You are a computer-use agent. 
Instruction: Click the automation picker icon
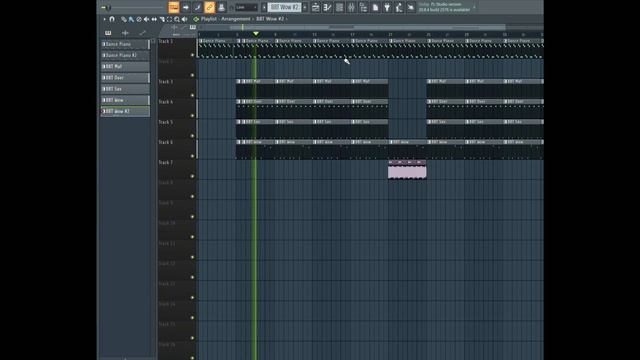point(142,33)
